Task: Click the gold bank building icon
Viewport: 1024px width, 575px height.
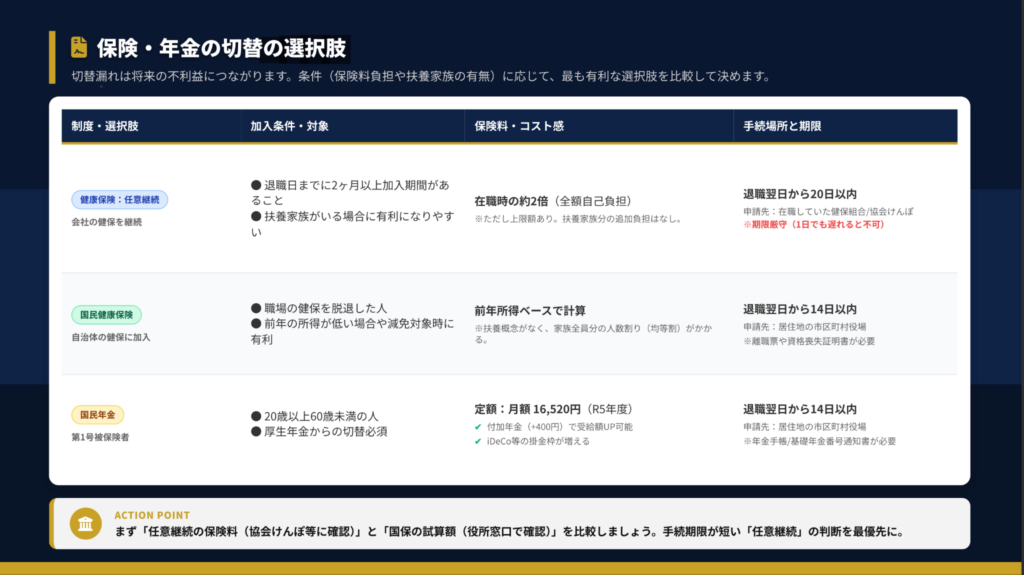Action: tap(85, 524)
